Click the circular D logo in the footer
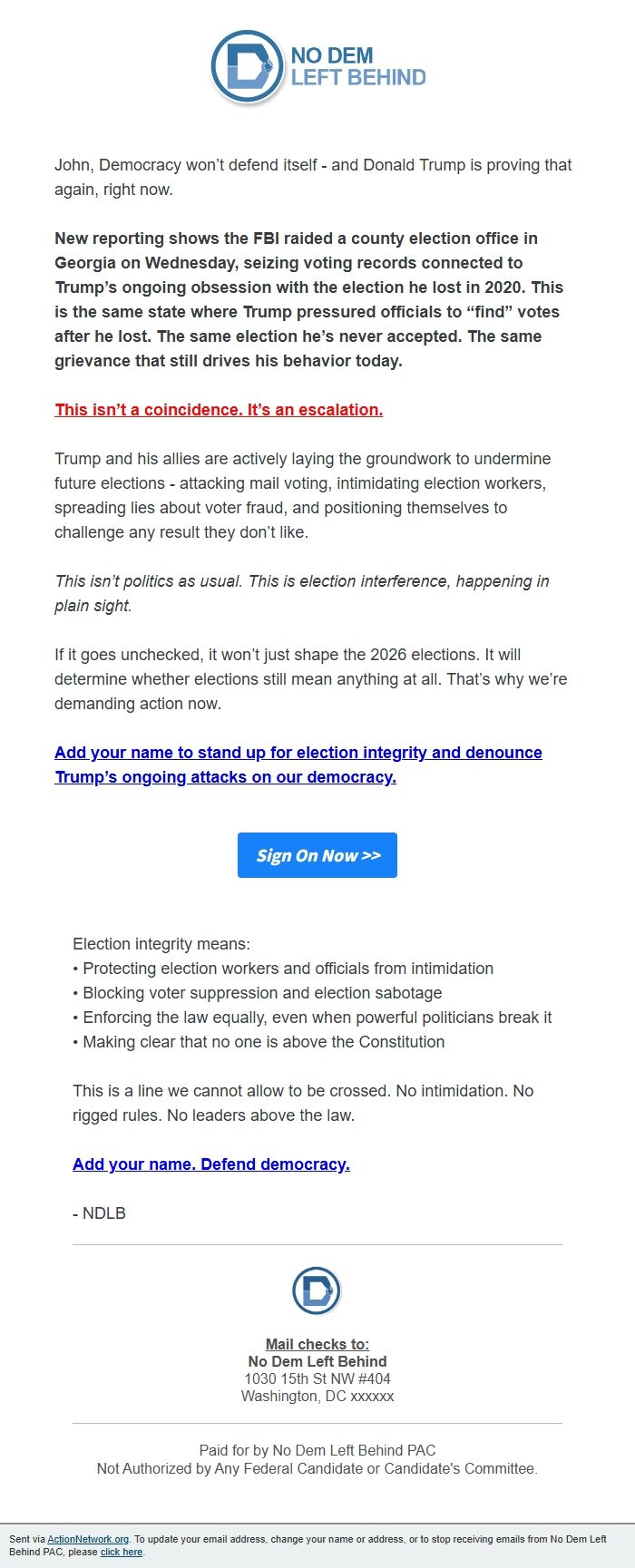 pos(317,1289)
